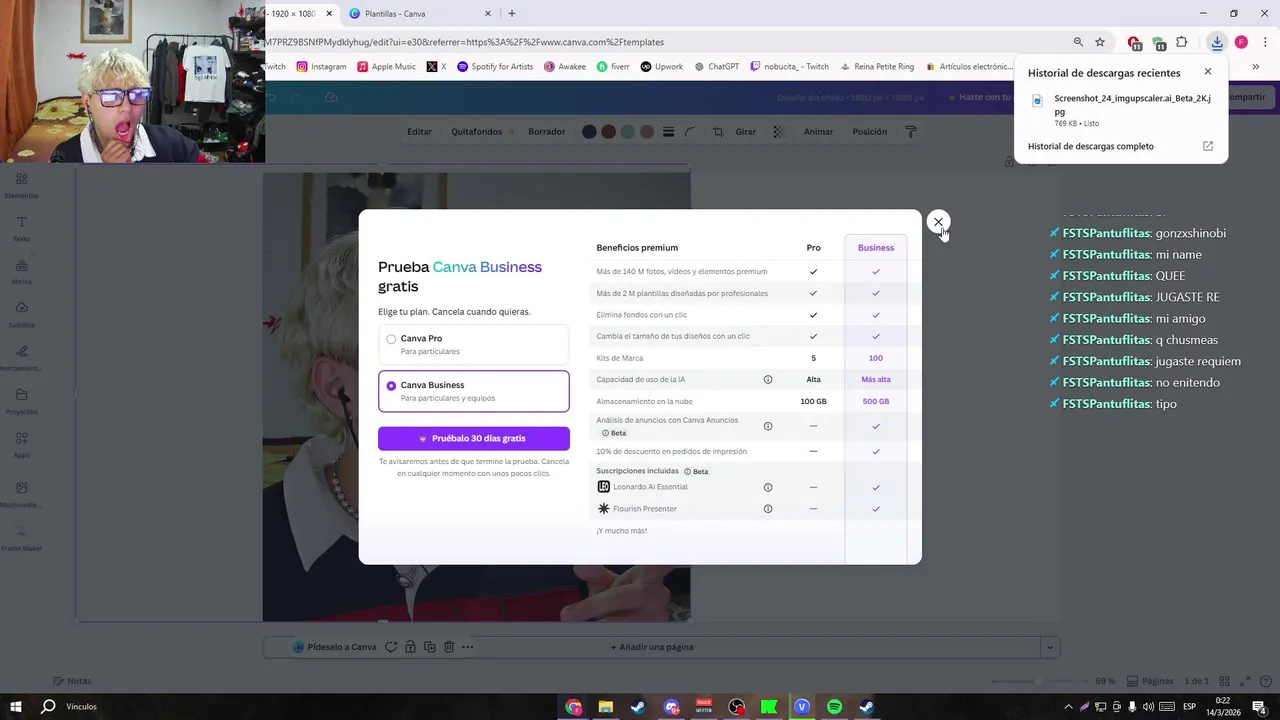Viewport: 1280px width, 720px height.
Task: Click Posición in the Canva toolbar
Action: click(x=870, y=132)
